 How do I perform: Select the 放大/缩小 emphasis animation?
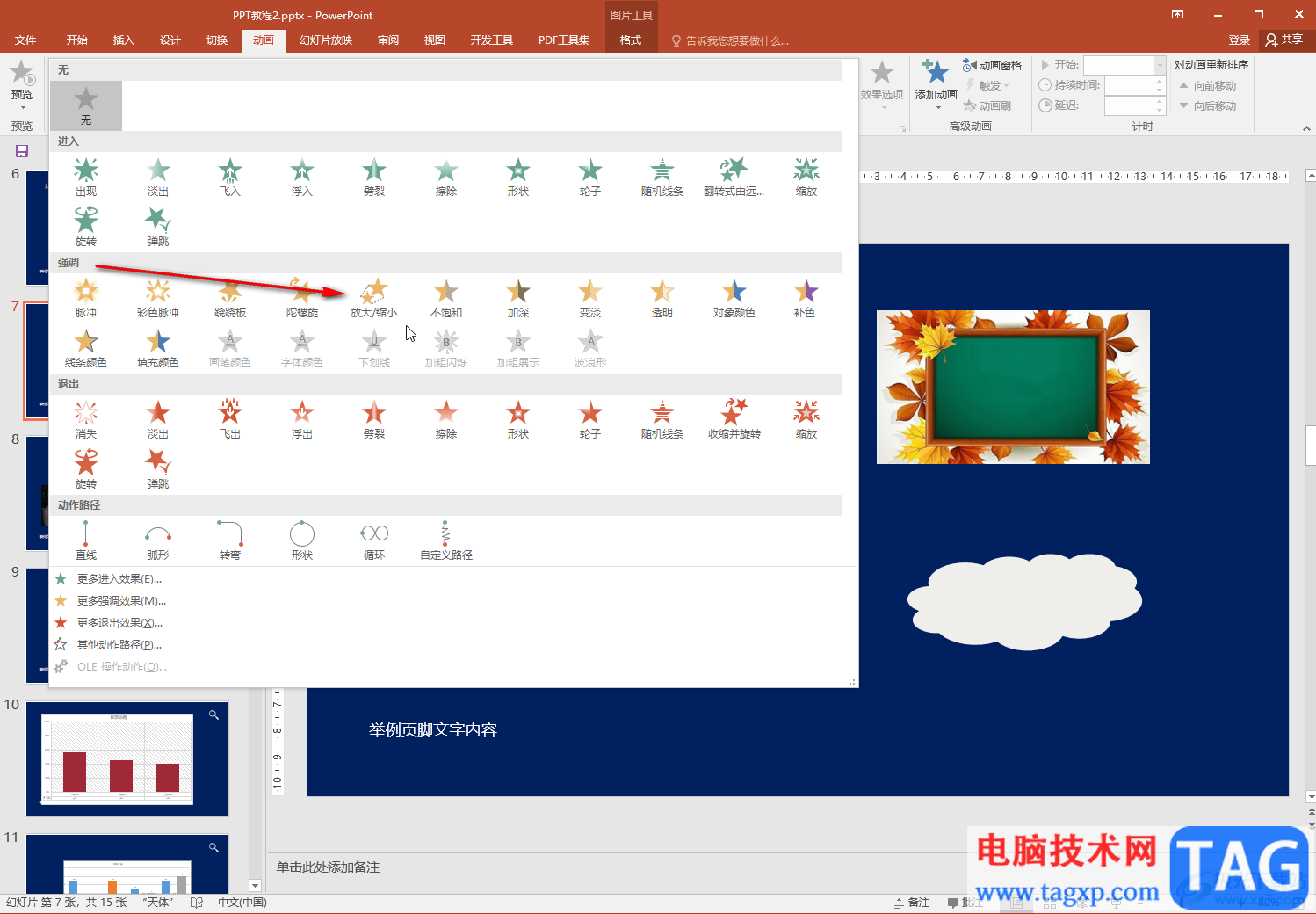(x=374, y=298)
